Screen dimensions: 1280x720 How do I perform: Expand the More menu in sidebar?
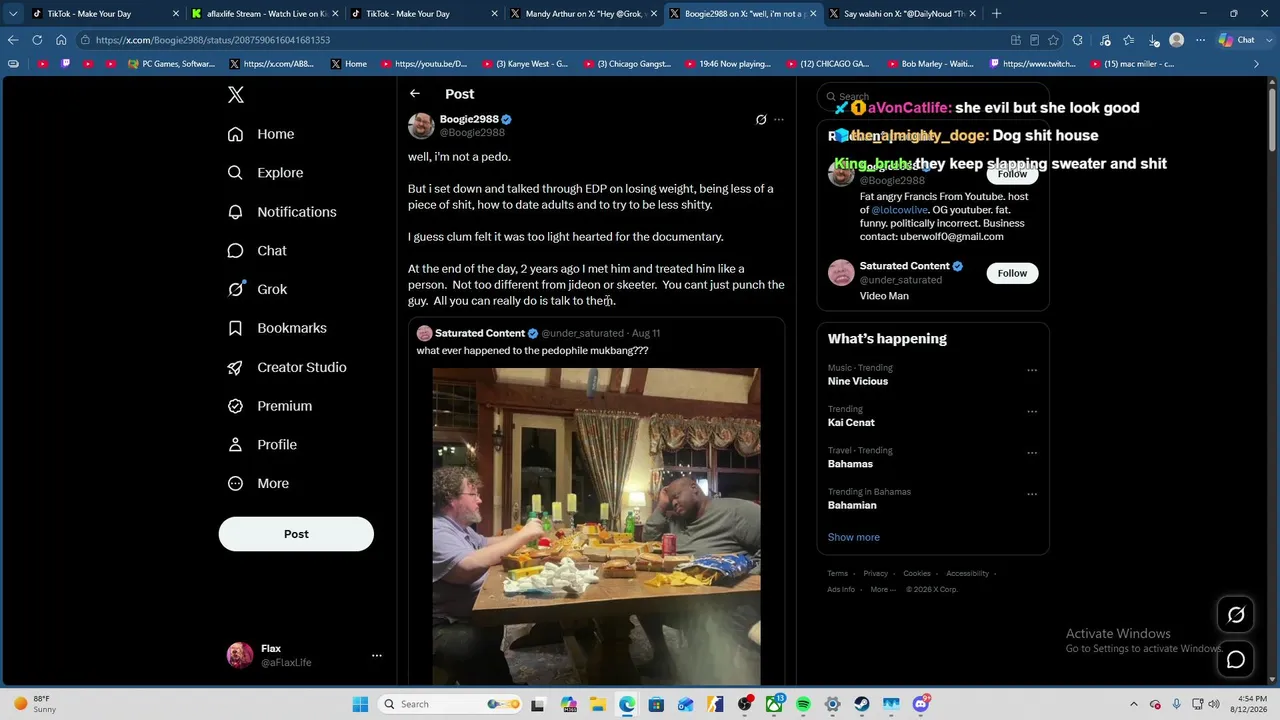click(258, 483)
